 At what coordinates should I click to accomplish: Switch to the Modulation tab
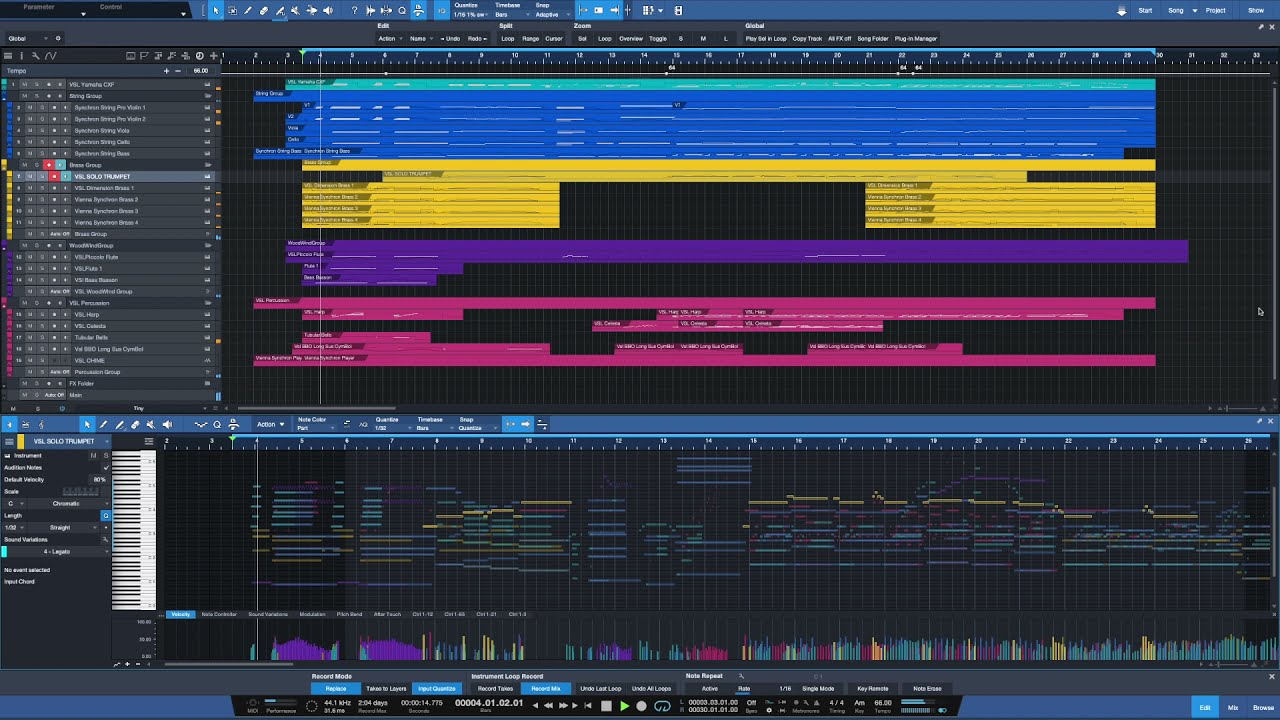pyautogui.click(x=312, y=614)
